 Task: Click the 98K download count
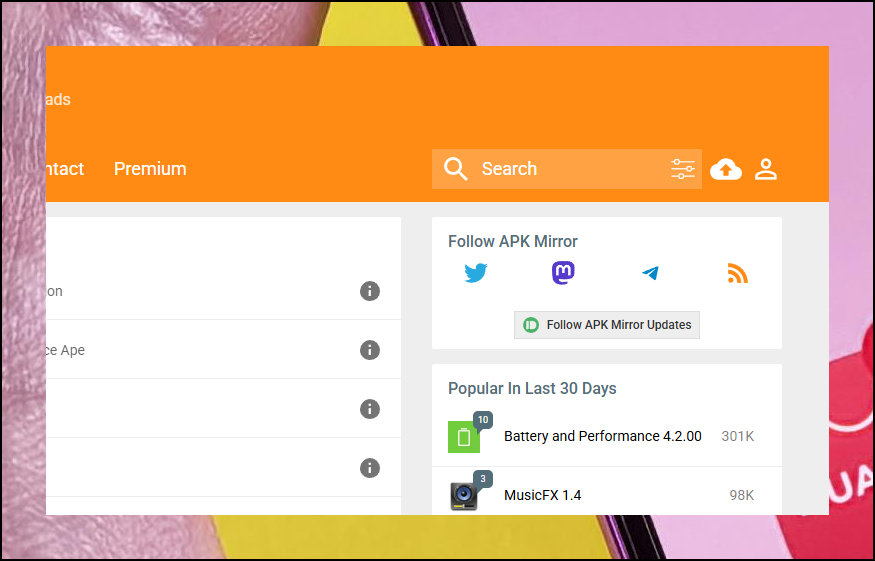tap(742, 495)
